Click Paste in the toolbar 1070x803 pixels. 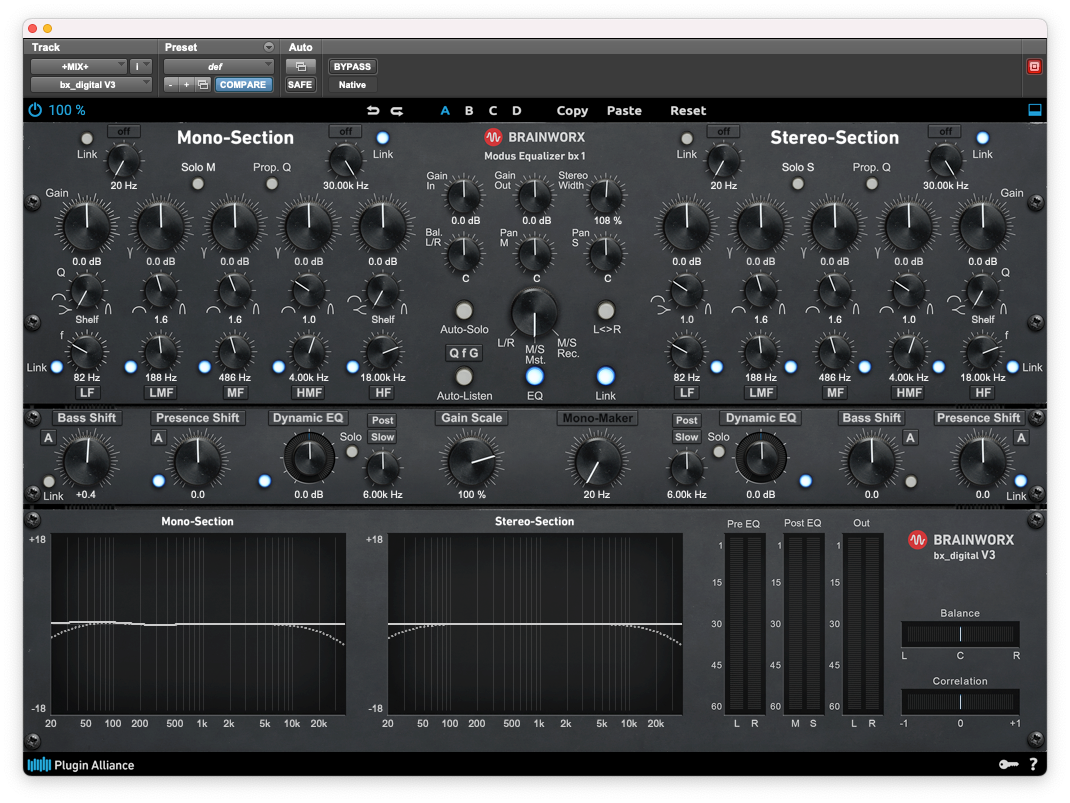624,111
